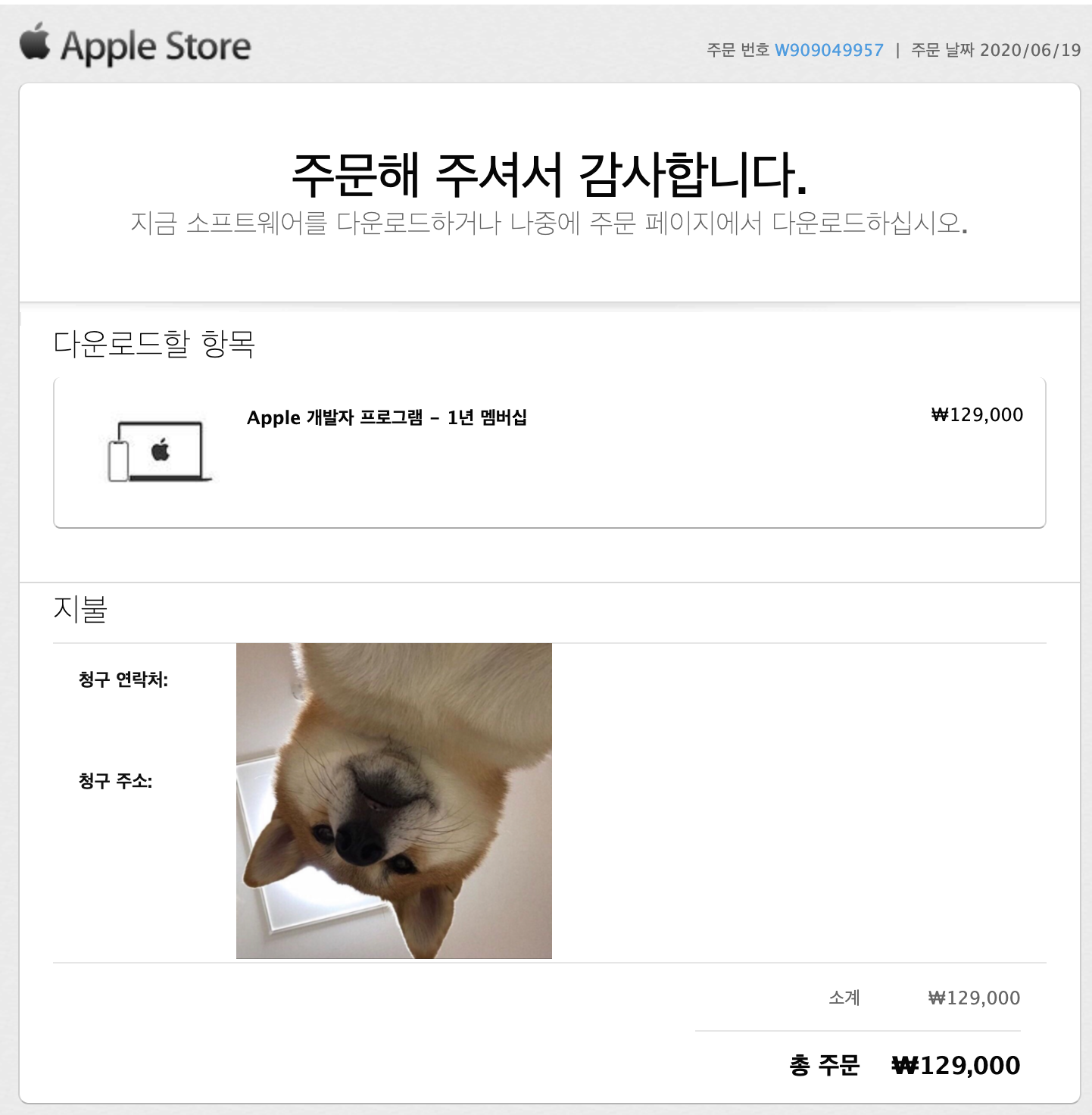Click the bold order total ₩129,000
The image size is (1092, 1115).
click(x=956, y=1066)
